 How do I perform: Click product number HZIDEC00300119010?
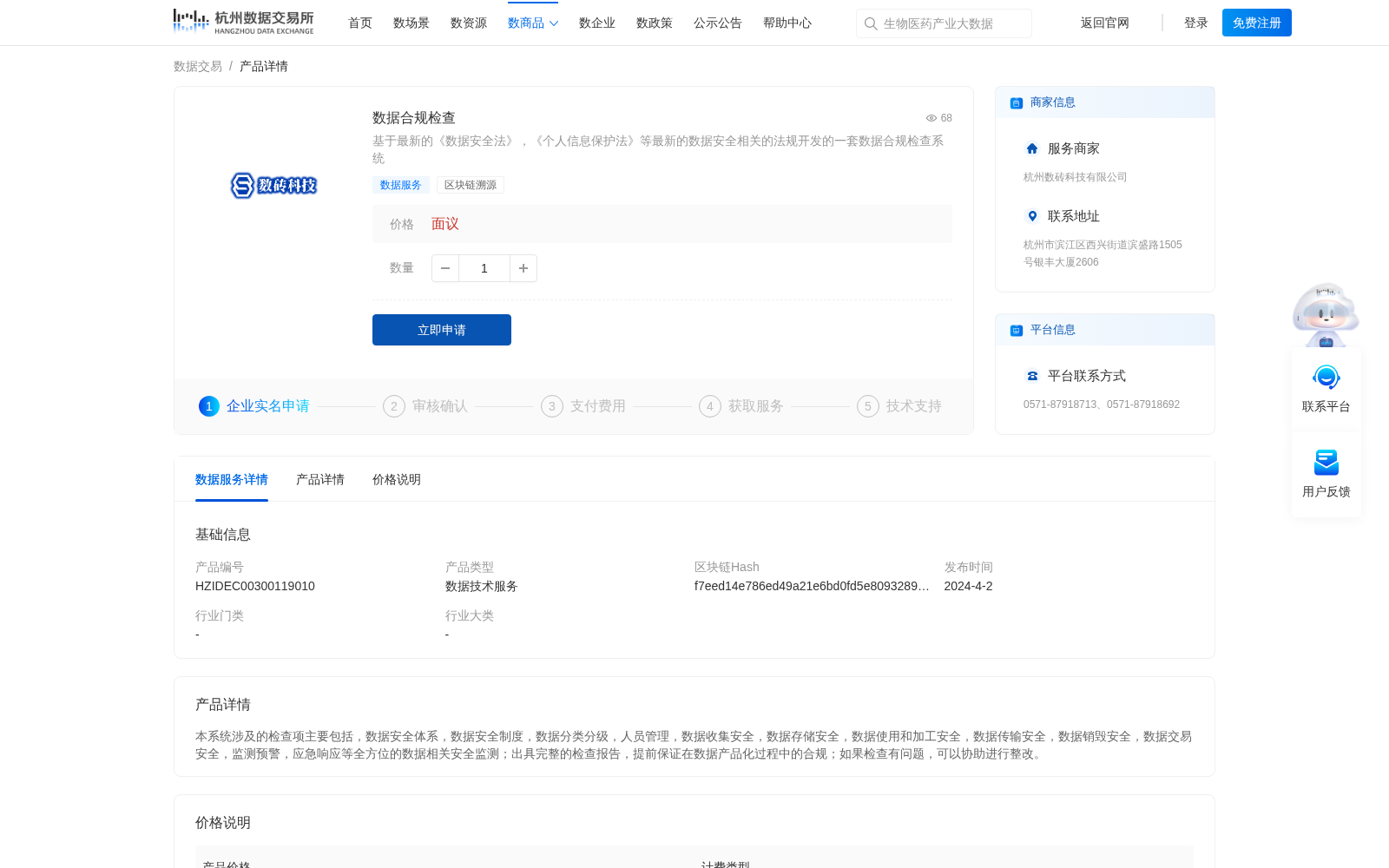(x=255, y=587)
